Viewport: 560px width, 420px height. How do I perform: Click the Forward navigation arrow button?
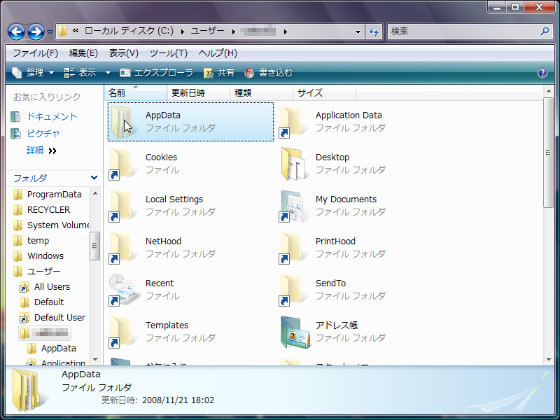click(x=36, y=32)
